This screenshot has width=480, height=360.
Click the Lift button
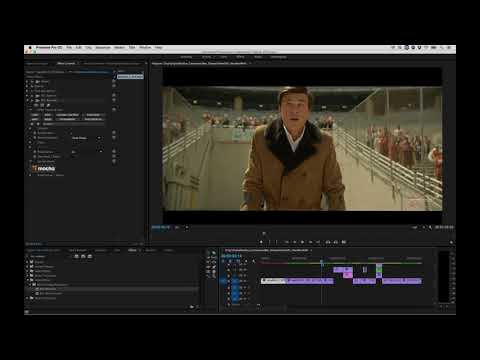point(328,242)
